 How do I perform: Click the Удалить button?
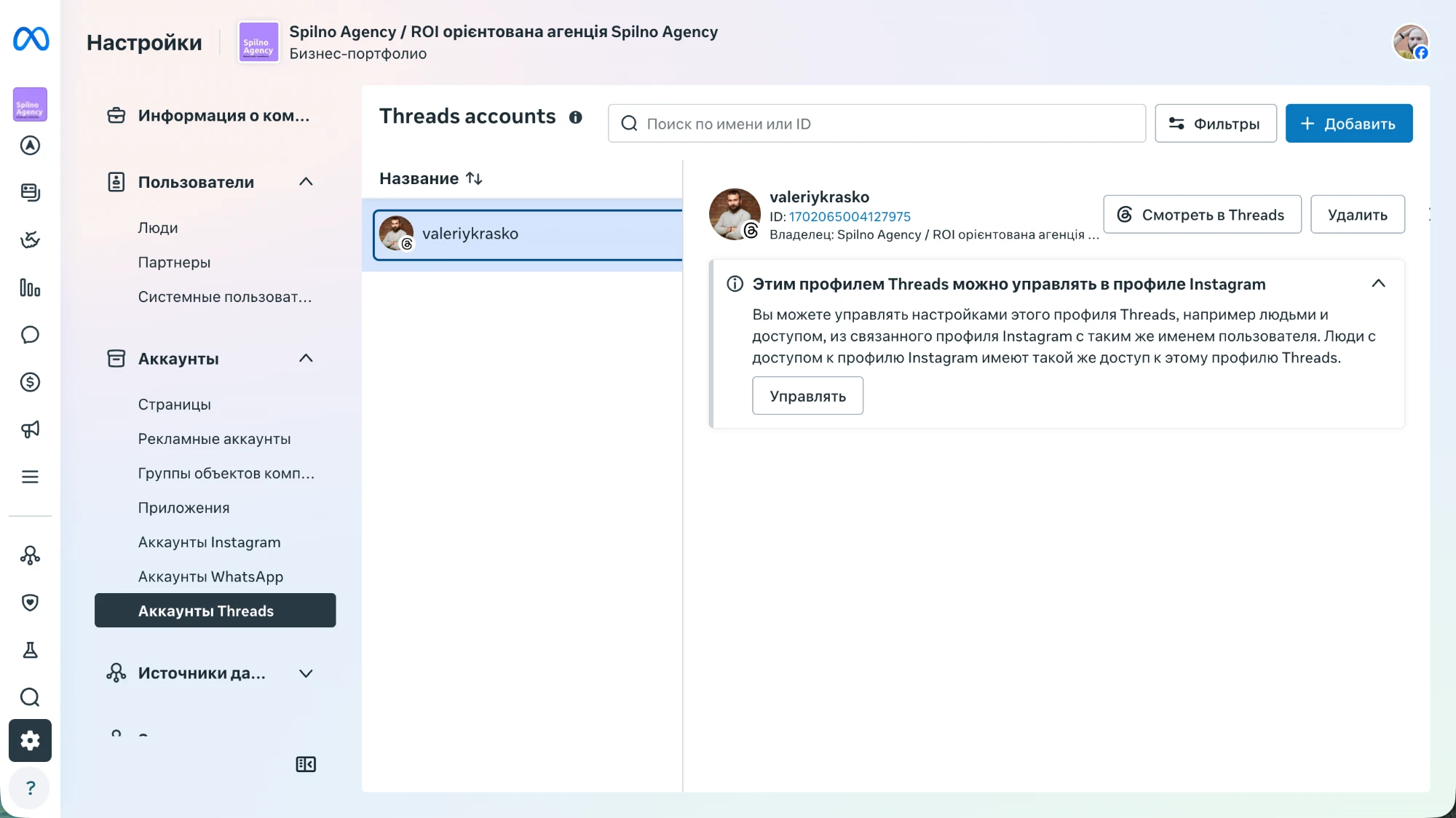(1358, 215)
